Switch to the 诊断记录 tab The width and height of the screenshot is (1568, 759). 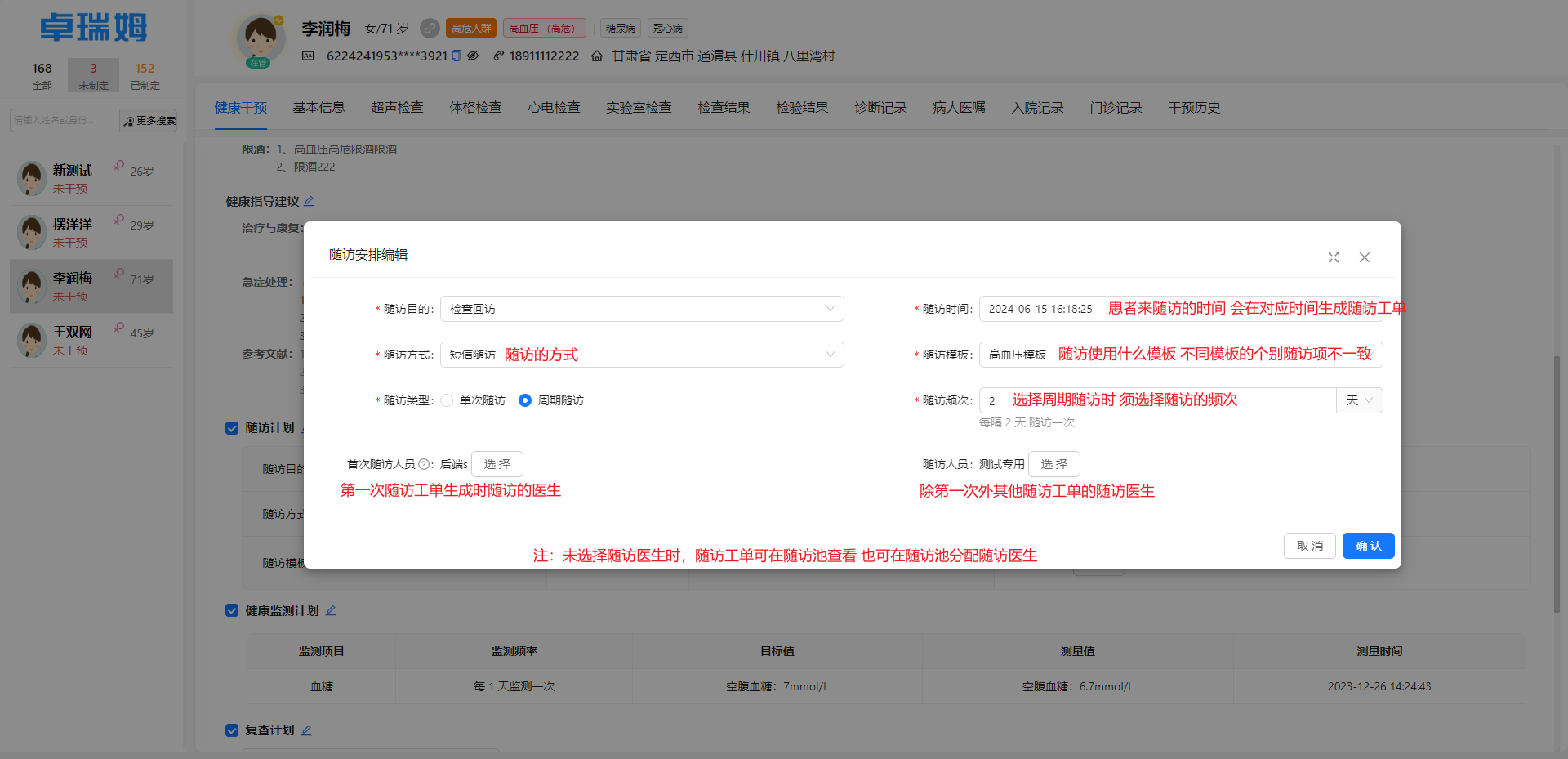[880, 107]
